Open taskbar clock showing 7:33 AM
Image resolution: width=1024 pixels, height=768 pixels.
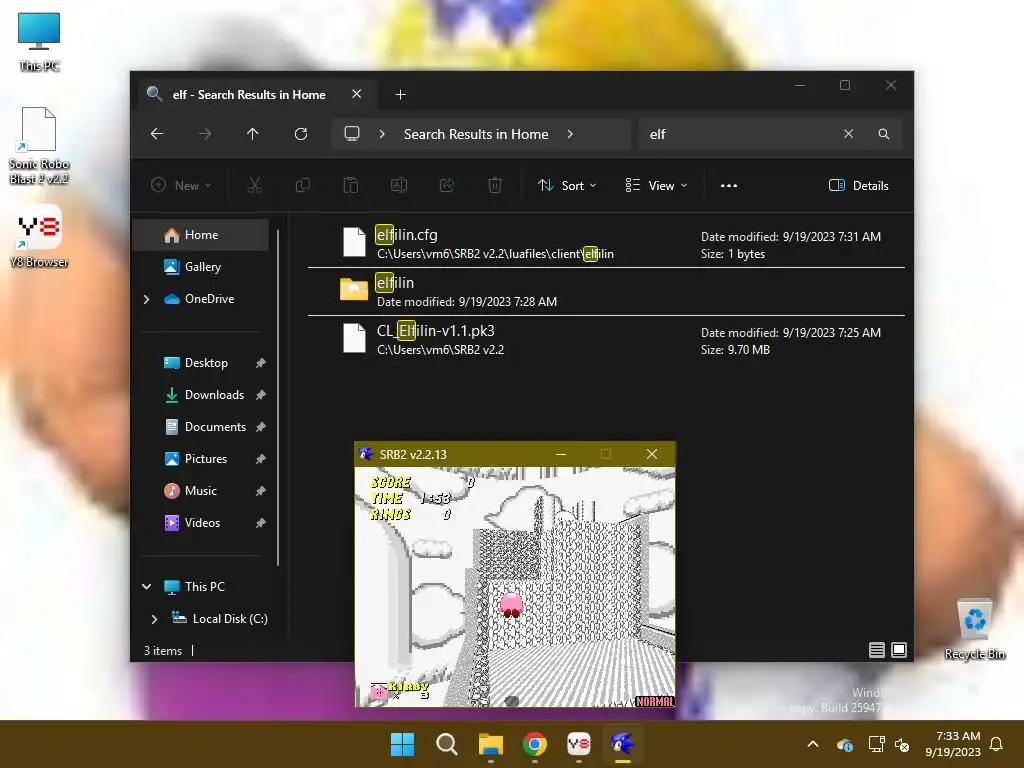click(x=953, y=744)
